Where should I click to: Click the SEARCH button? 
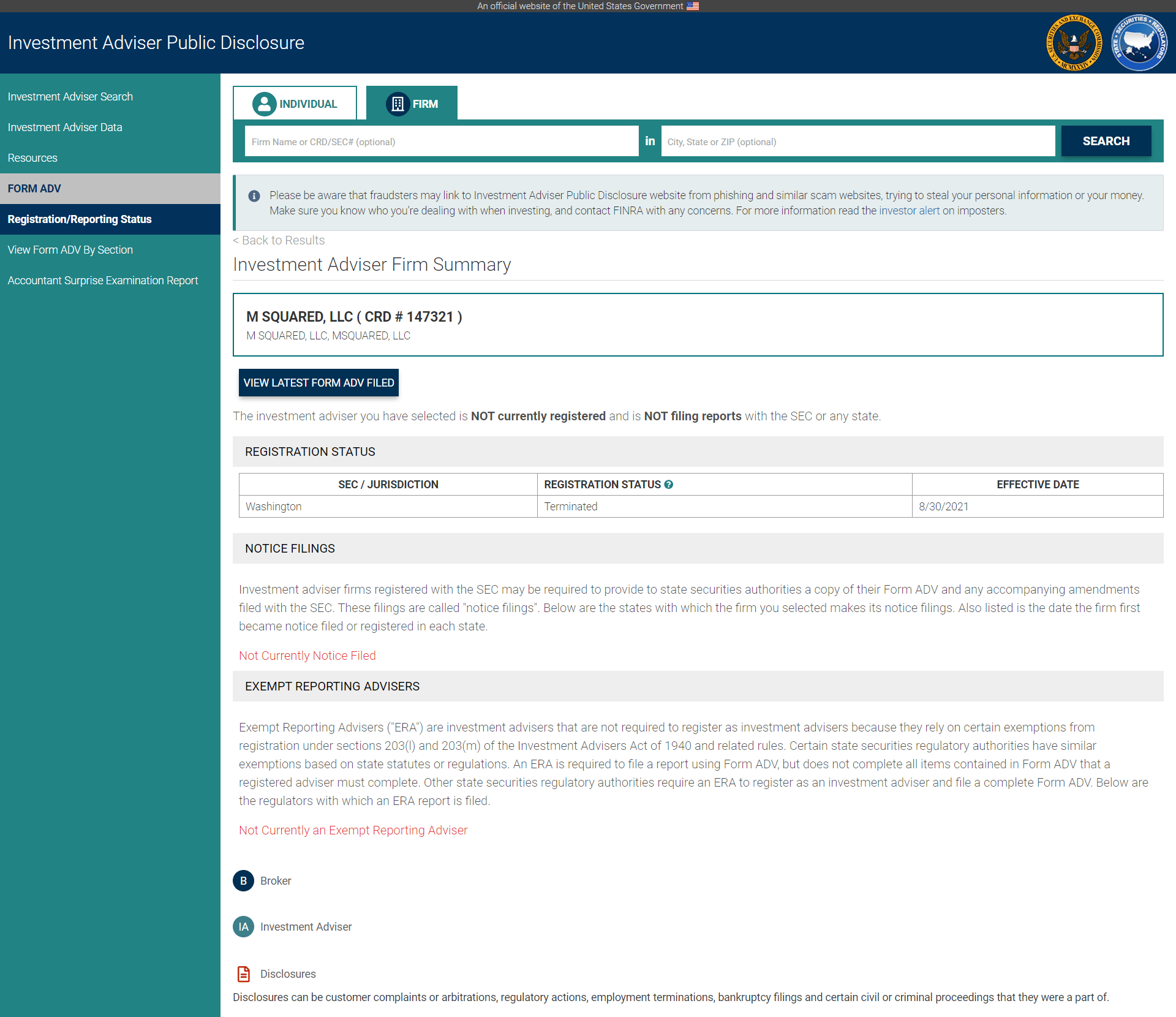(x=1106, y=142)
